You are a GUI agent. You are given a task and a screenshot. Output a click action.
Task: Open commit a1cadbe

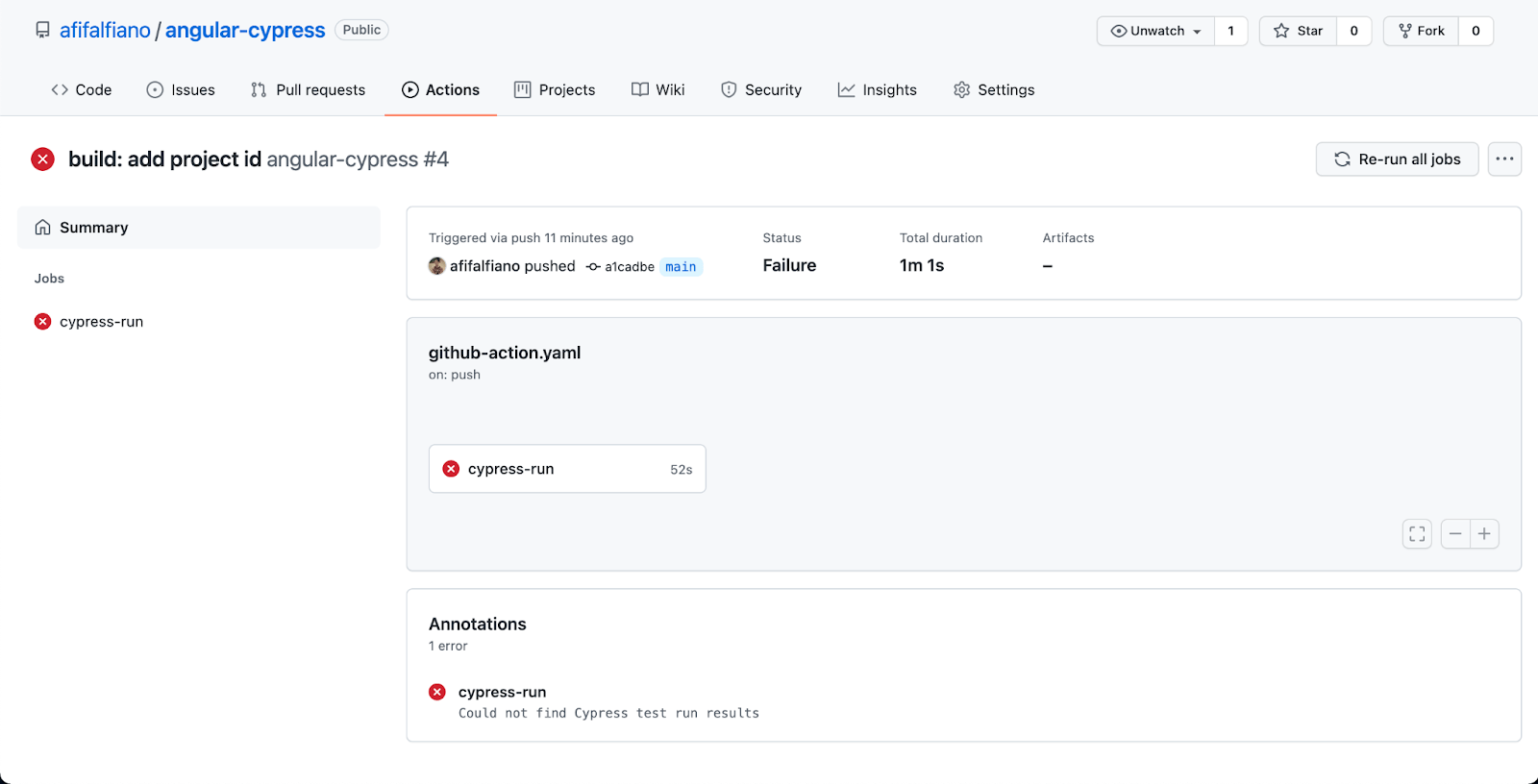click(x=630, y=267)
